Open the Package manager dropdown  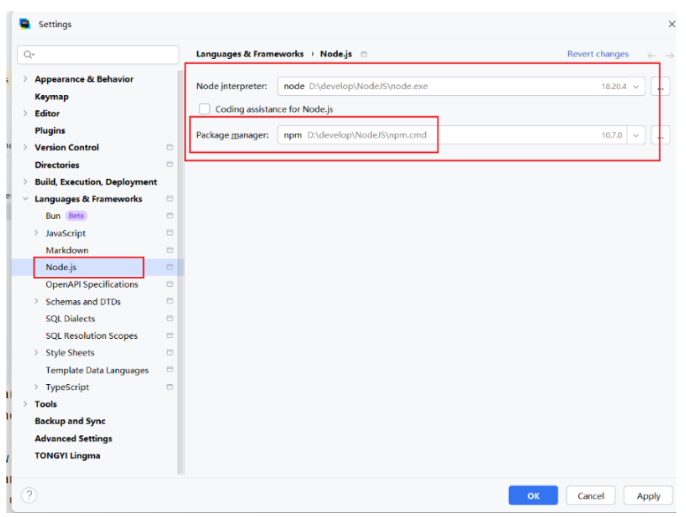(x=636, y=135)
